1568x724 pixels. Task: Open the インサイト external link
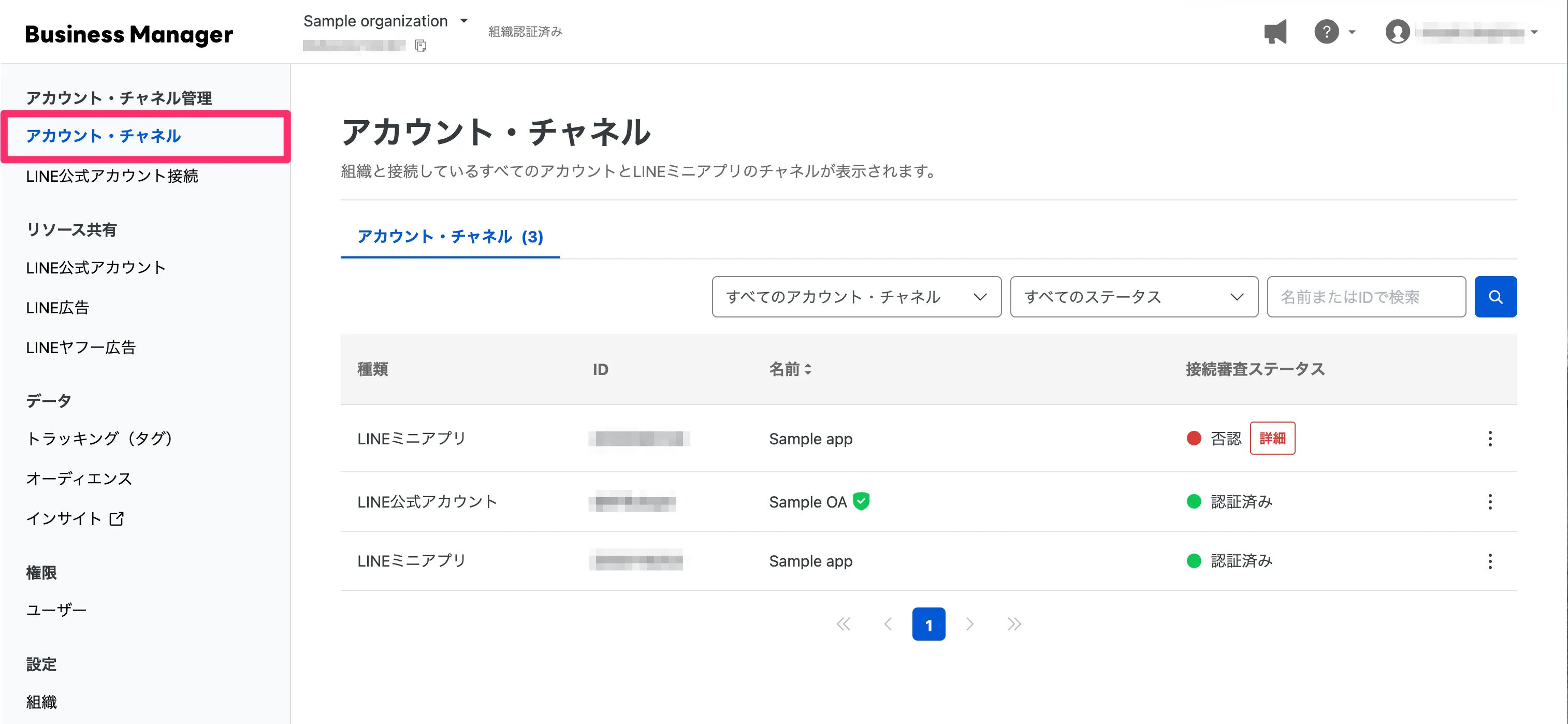click(x=74, y=519)
